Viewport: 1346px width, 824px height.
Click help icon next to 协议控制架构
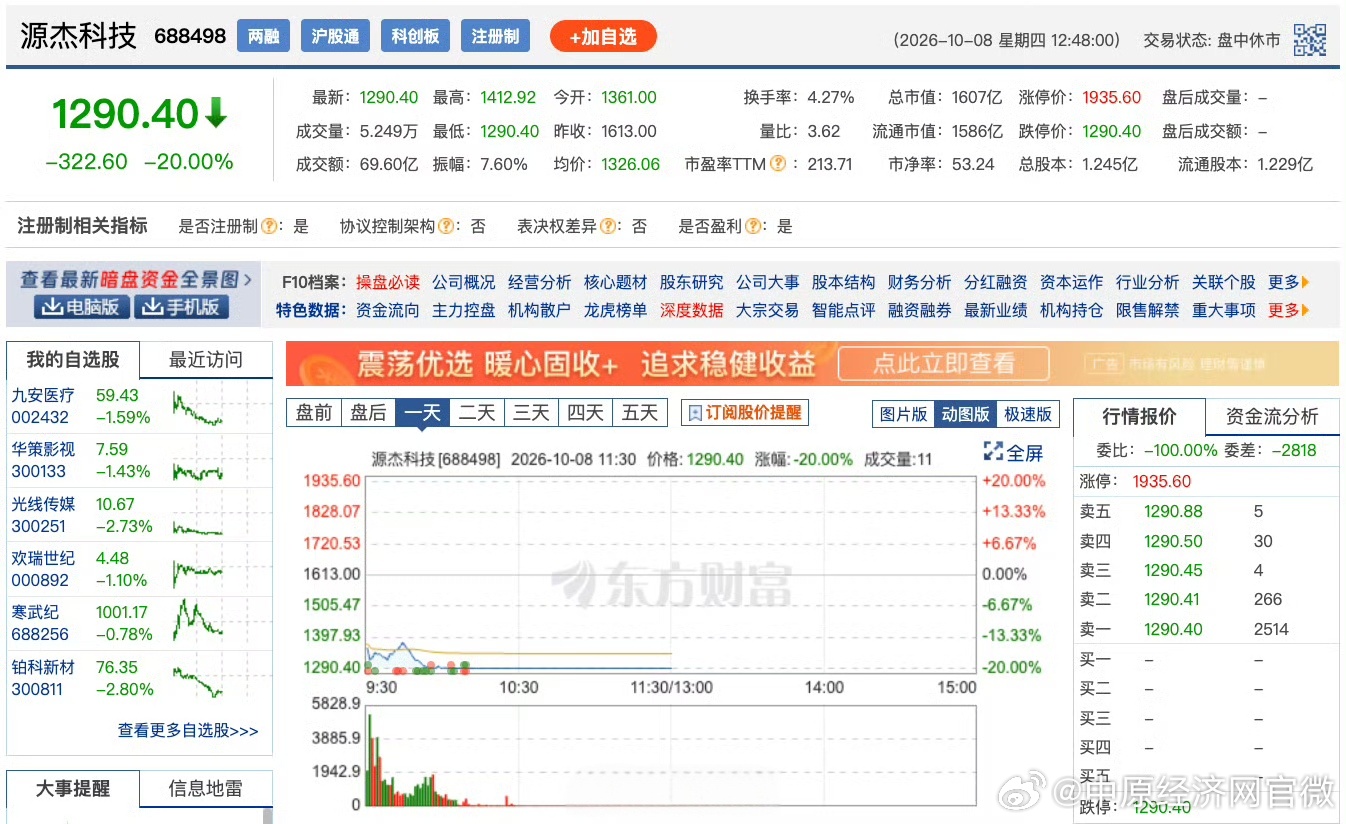coord(447,227)
